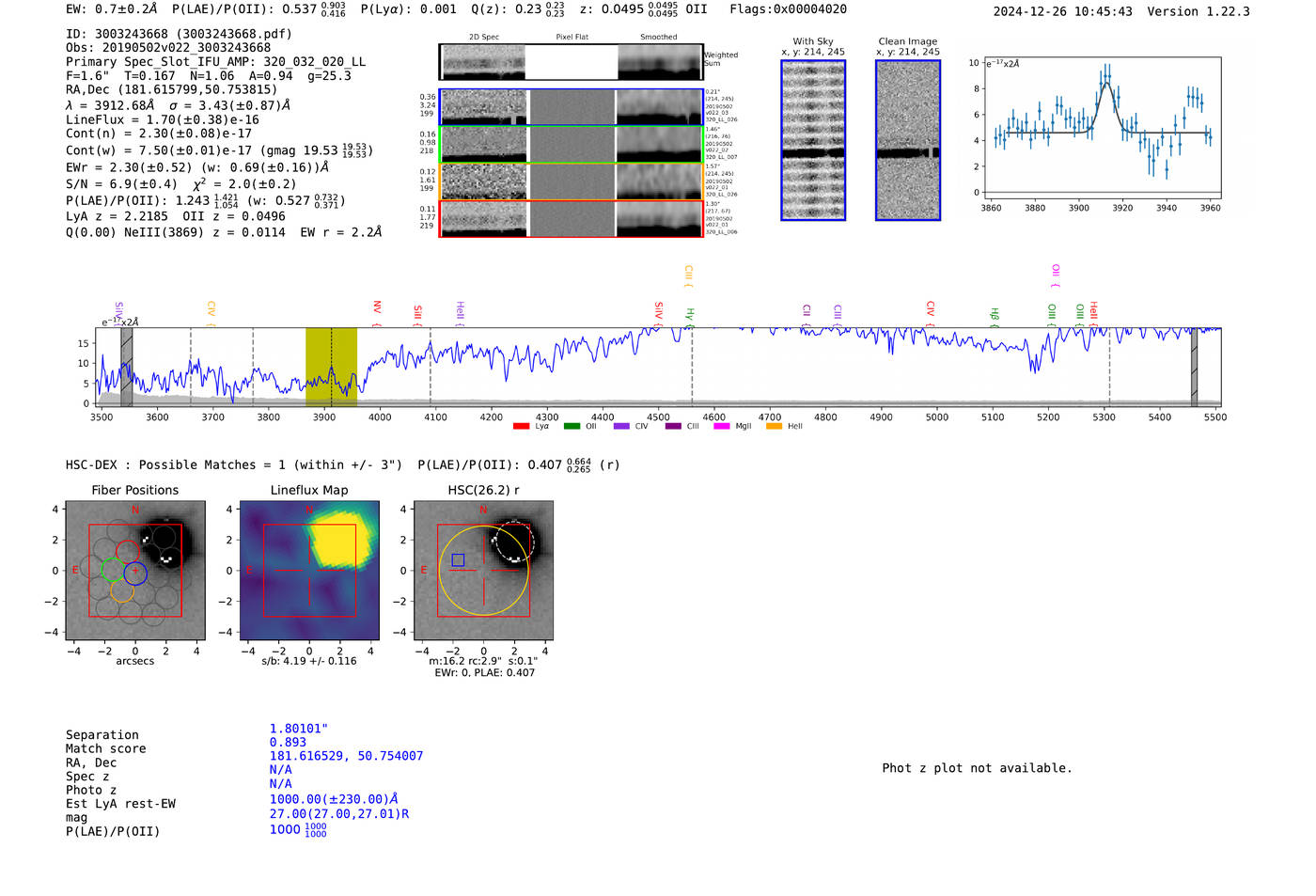Select the Weighted Sum 2D spectrum strip

pos(572,62)
